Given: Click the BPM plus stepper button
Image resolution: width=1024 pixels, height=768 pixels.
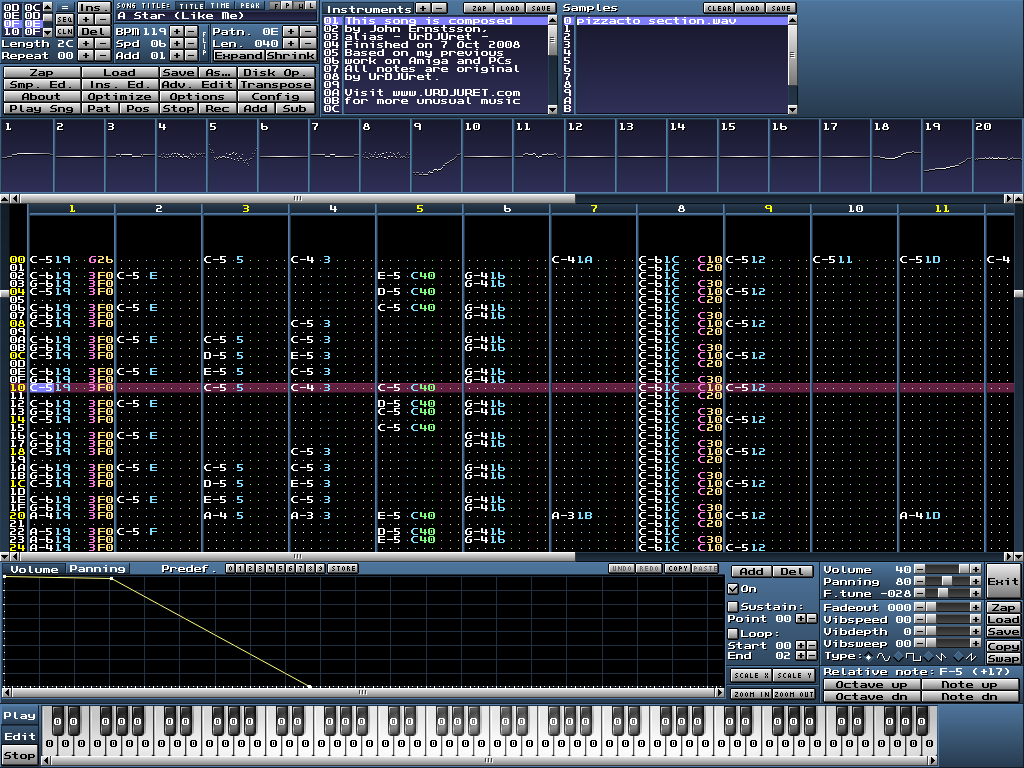Looking at the screenshot, I should click(176, 31).
